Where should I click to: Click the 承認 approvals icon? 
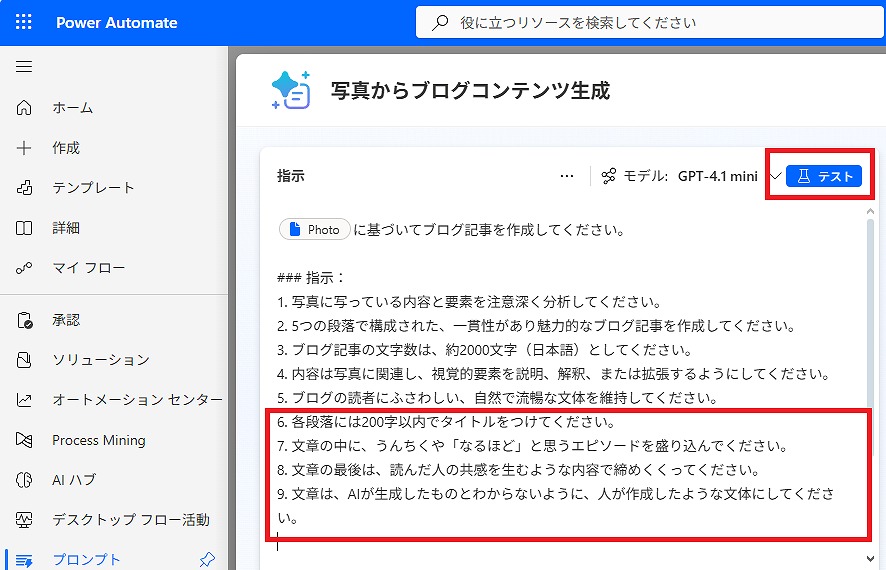[25, 320]
